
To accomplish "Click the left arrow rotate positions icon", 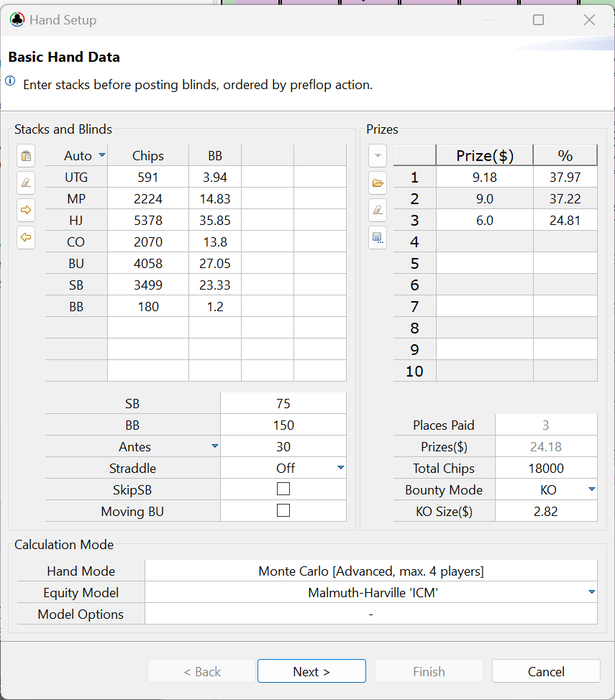I will coord(26,237).
